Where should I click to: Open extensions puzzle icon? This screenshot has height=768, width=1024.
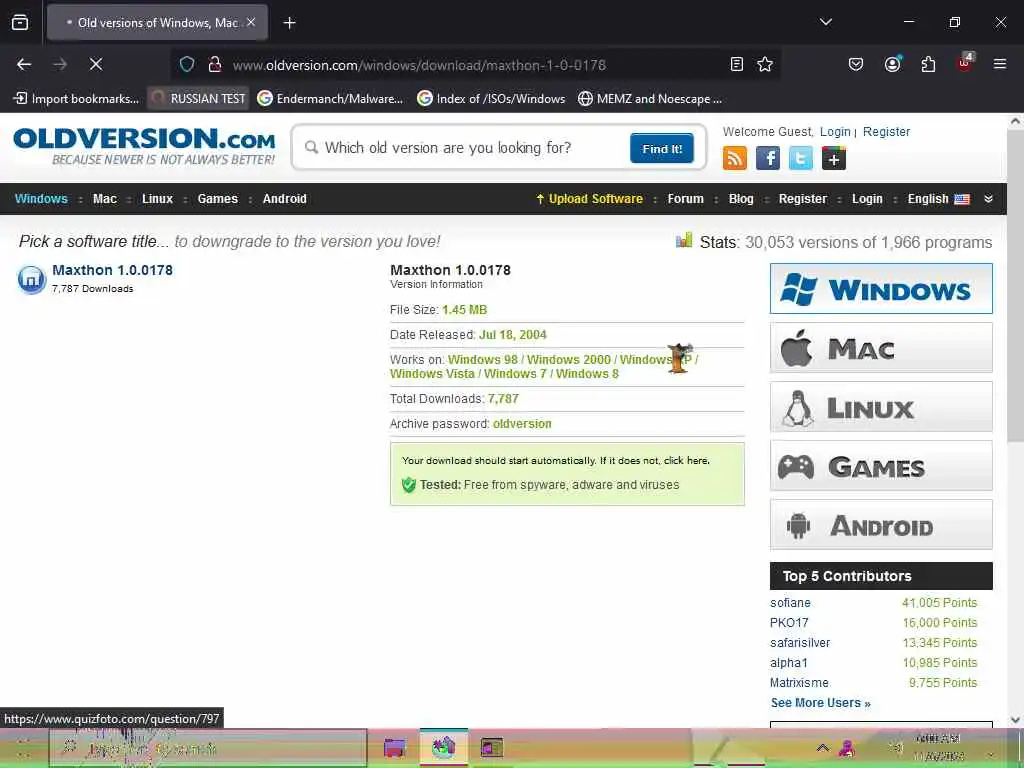pyautogui.click(x=928, y=64)
